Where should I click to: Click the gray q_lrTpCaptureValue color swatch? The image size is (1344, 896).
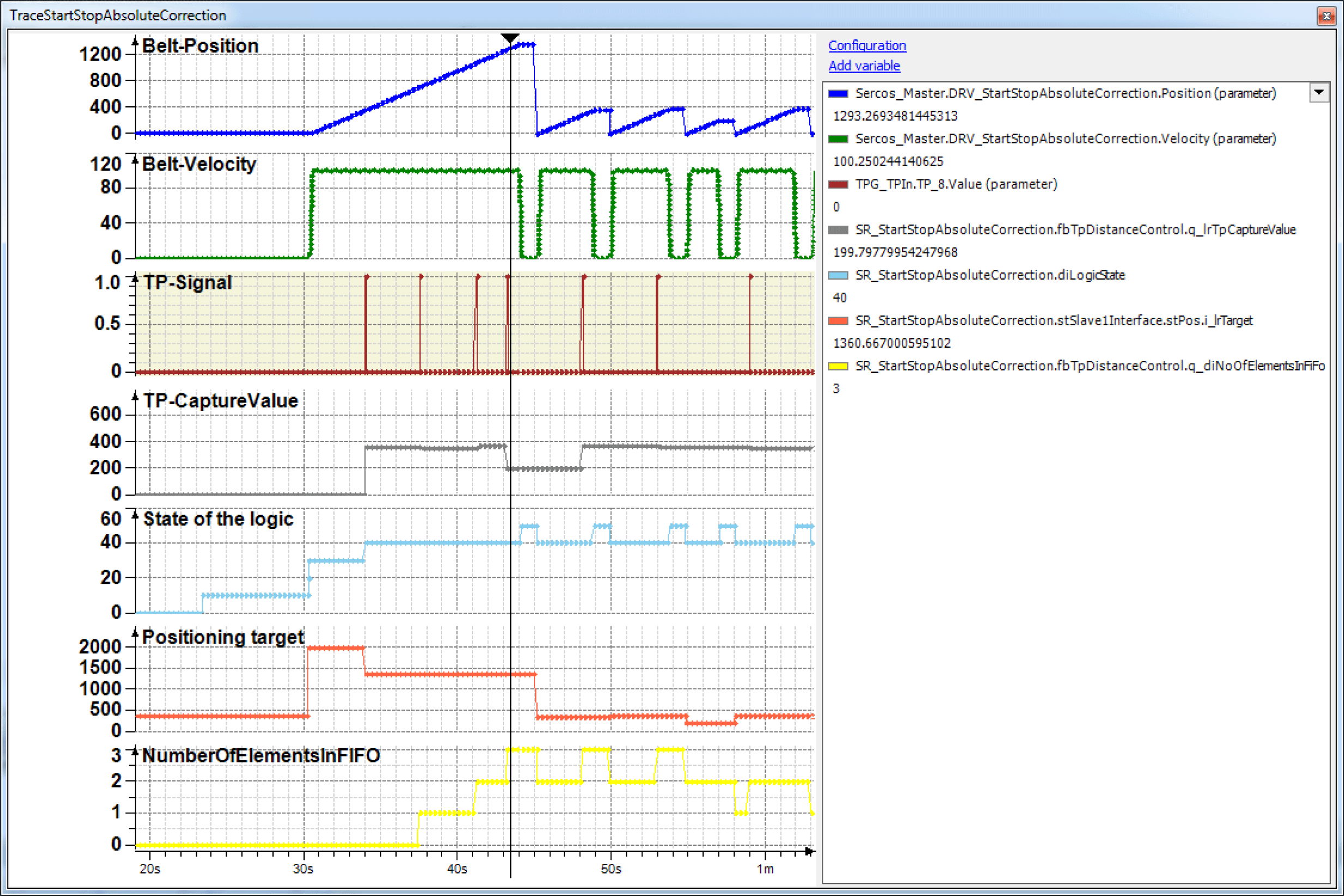(x=838, y=229)
